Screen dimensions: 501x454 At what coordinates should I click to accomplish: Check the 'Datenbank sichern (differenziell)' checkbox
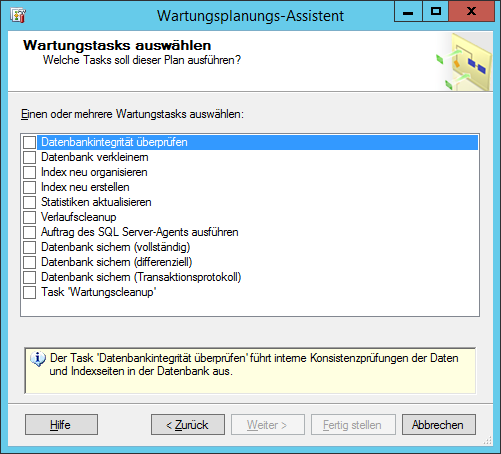(x=29, y=262)
